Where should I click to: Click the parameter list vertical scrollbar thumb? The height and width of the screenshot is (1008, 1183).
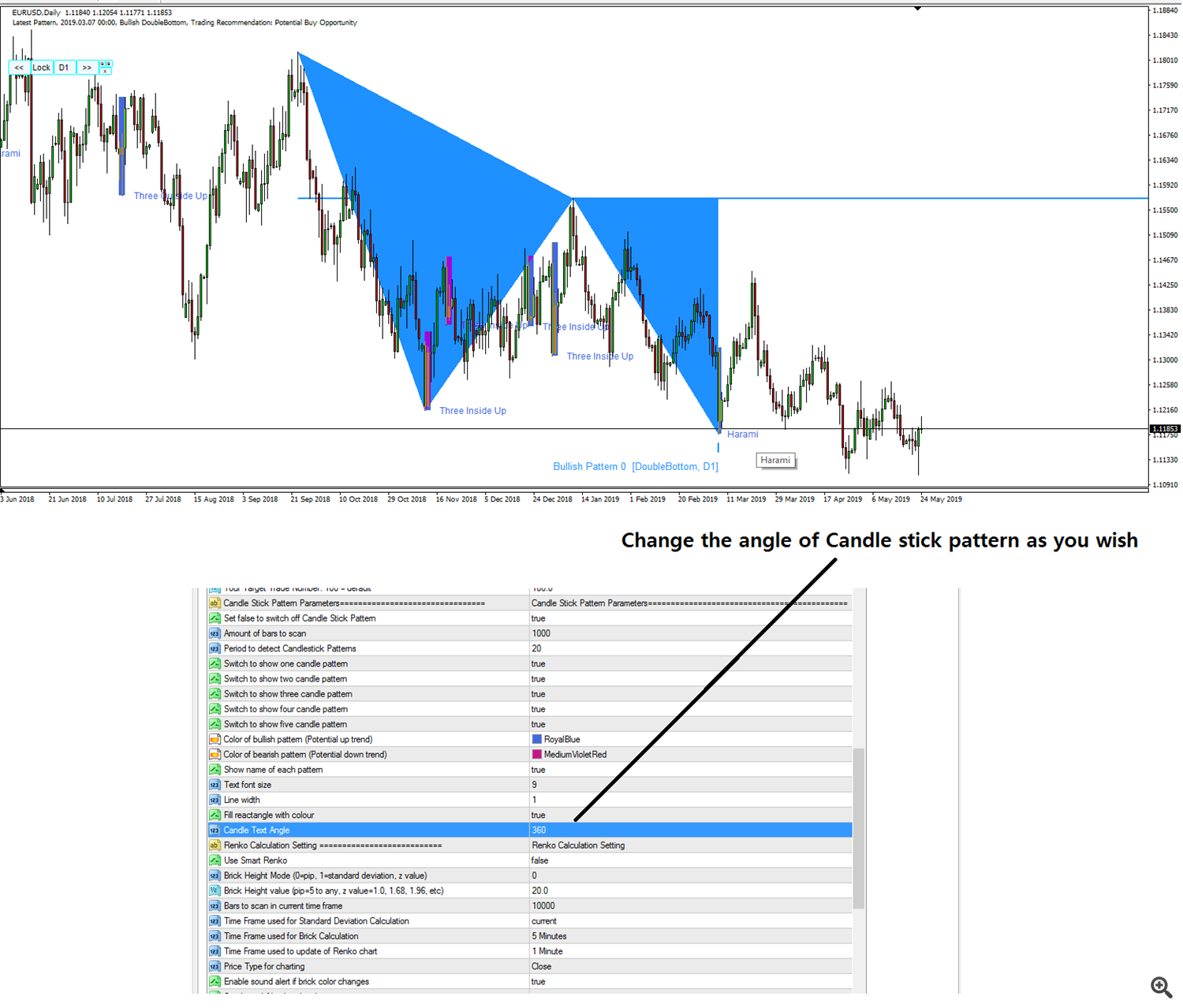[x=859, y=828]
